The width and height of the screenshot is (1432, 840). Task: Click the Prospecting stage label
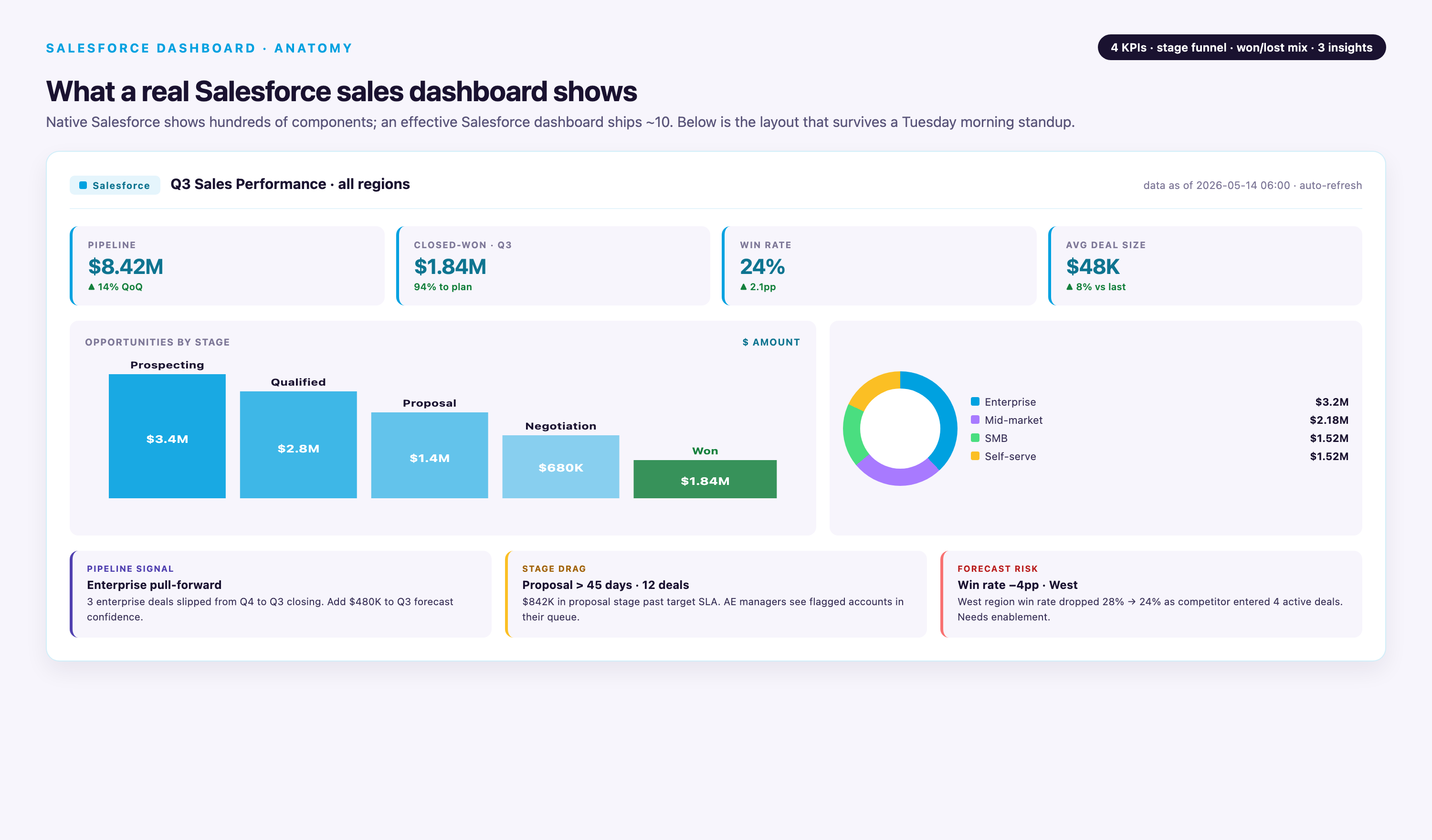pos(167,365)
